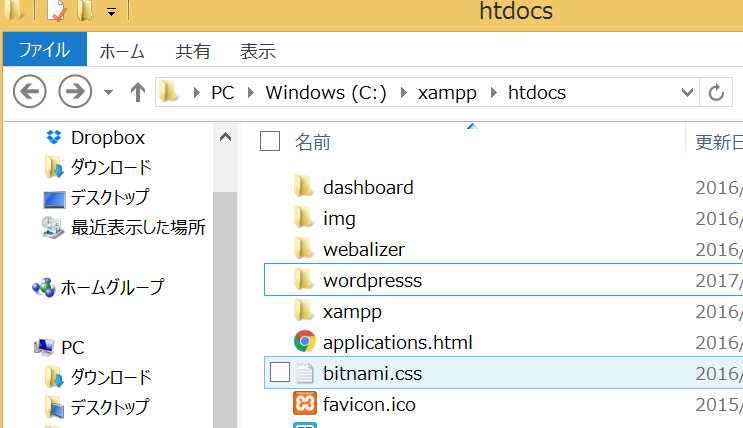The height and width of the screenshot is (428, 743).
Task: Open the Customize Quick Access Toolbar dropdown
Action: [111, 12]
